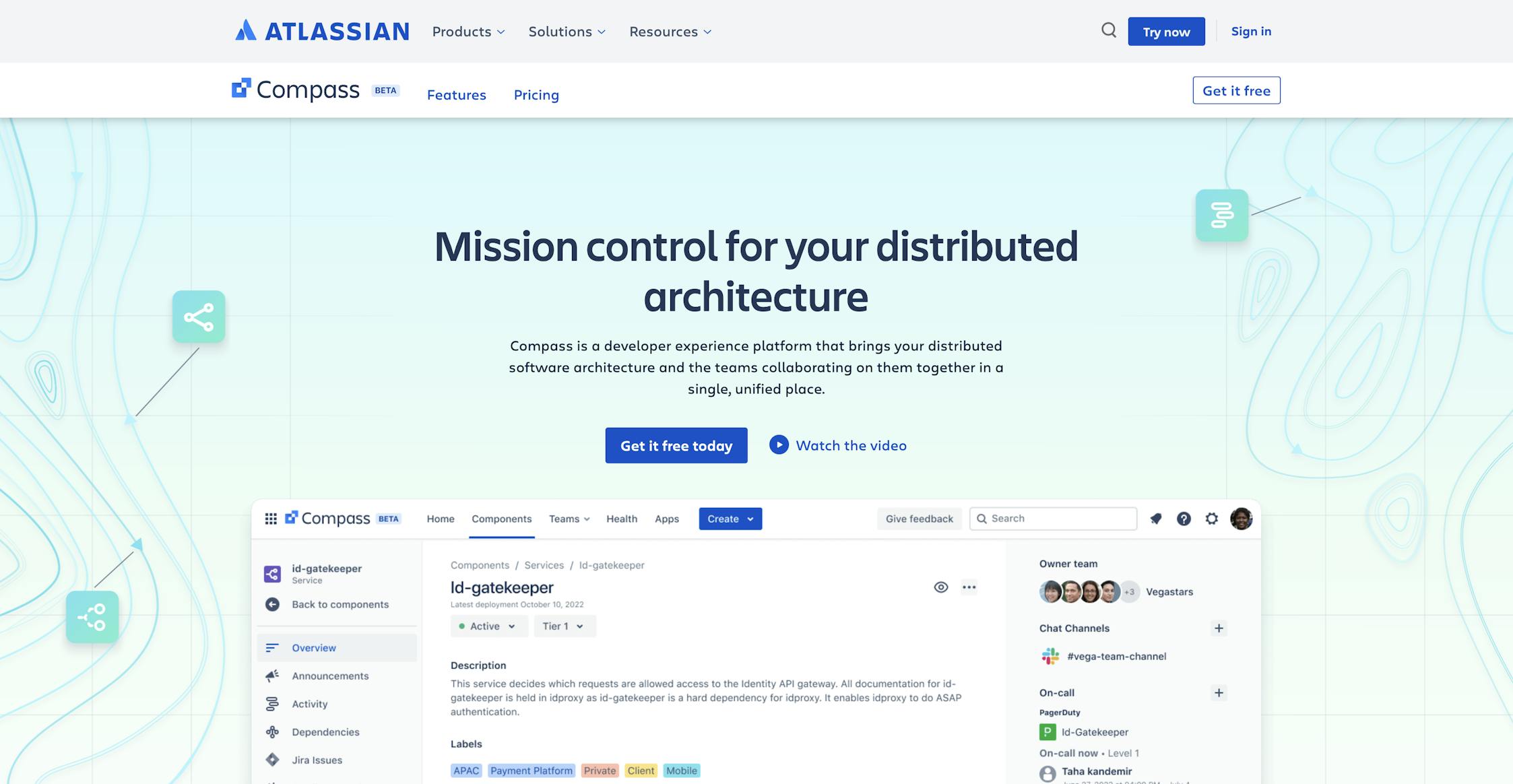Click the Services breadcrumb link
This screenshot has width=1513, height=784.
coord(544,565)
